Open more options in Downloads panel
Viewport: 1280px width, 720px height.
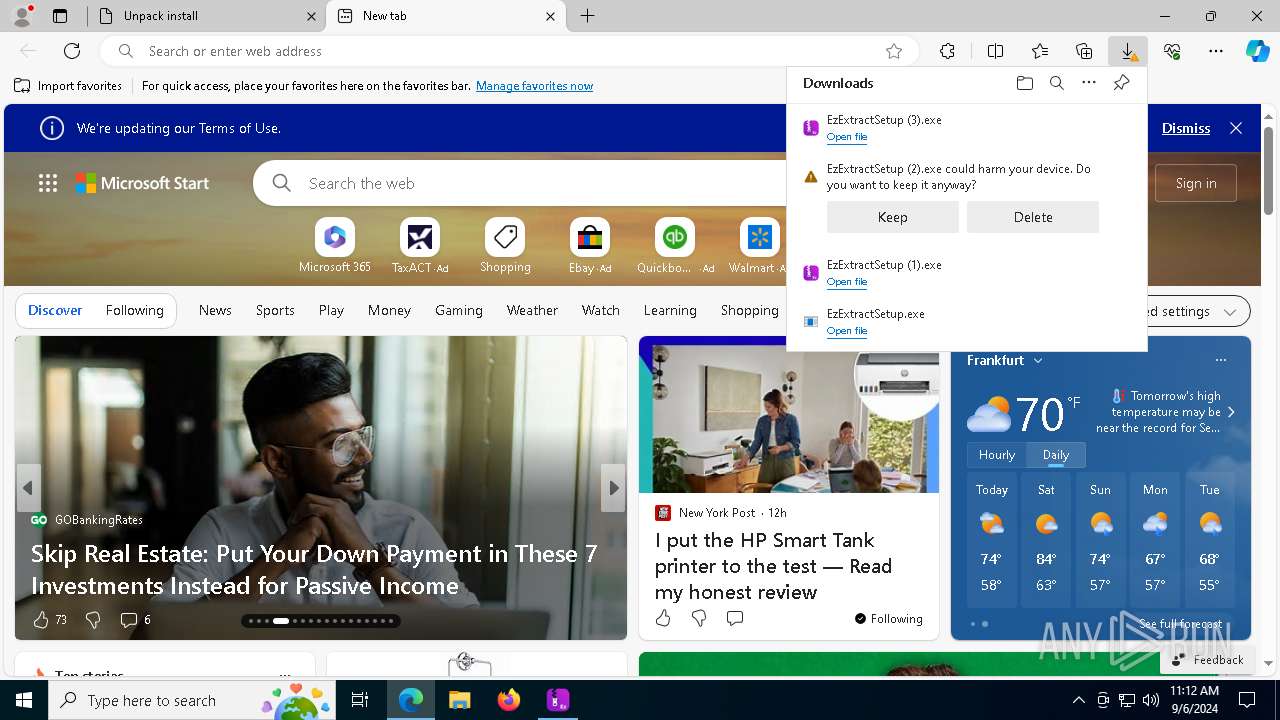pos(1089,83)
